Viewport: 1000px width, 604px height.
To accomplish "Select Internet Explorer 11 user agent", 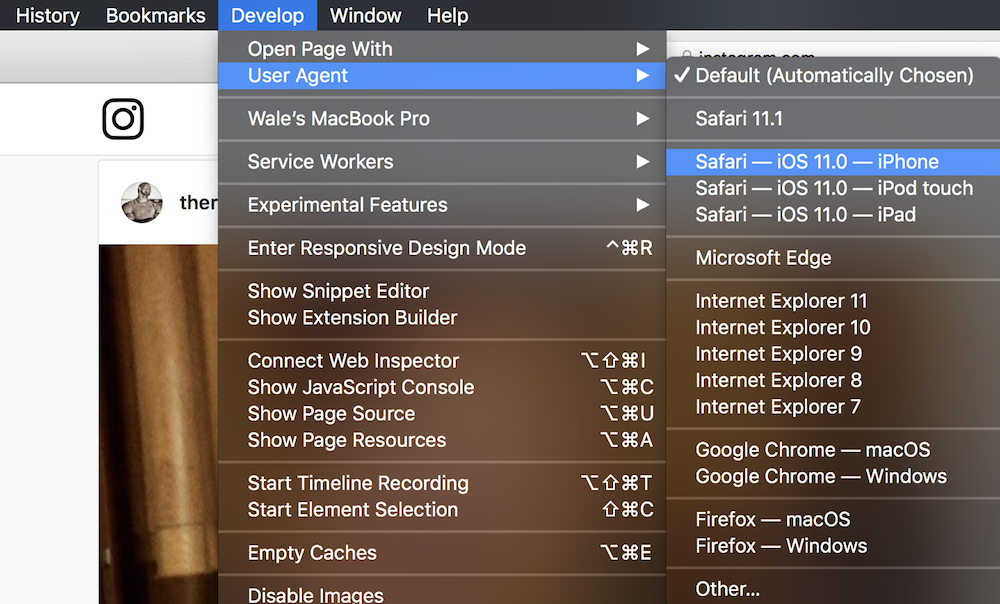I will [833, 301].
